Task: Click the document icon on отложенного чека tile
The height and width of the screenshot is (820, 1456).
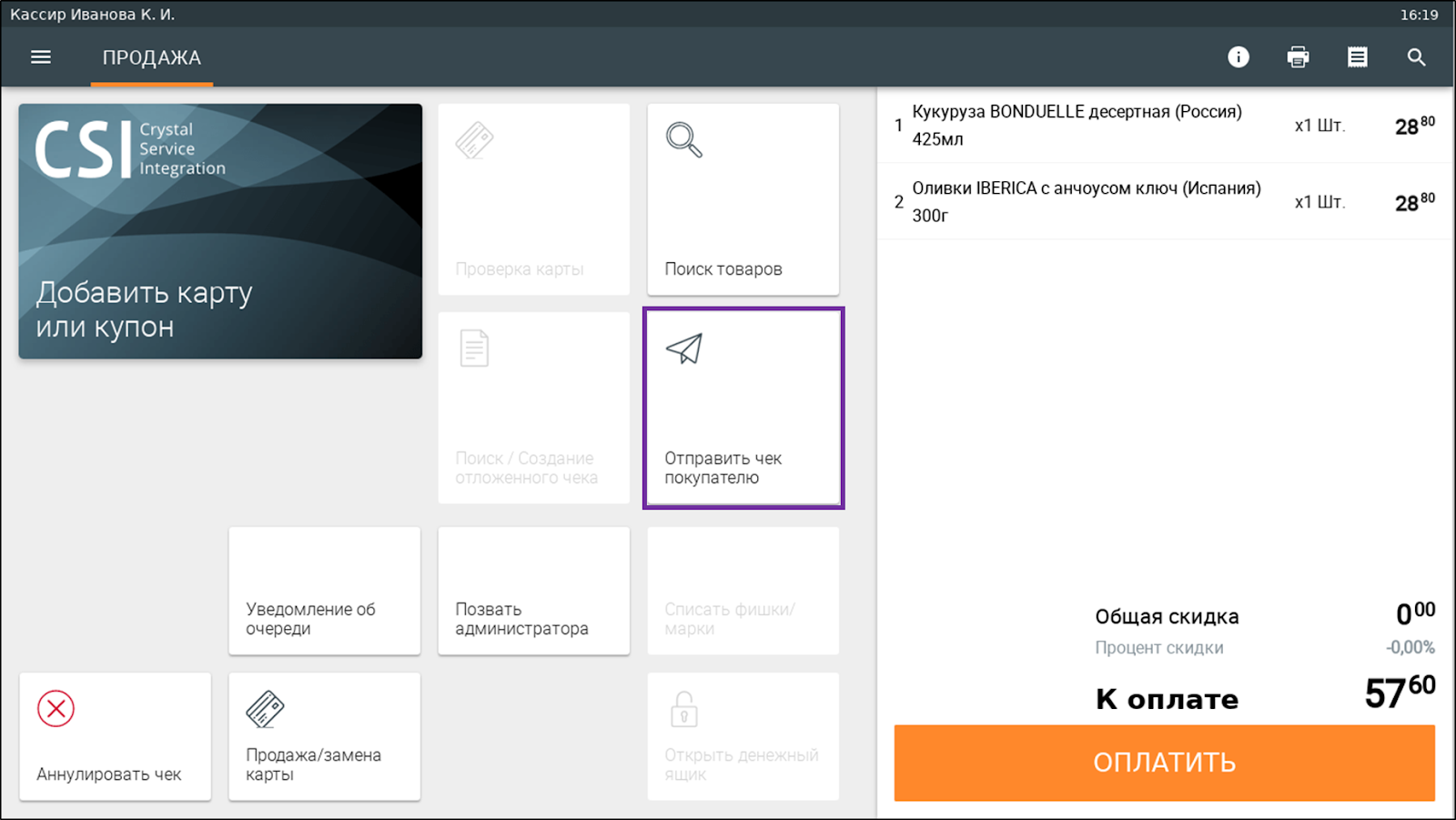Action: pos(474,349)
